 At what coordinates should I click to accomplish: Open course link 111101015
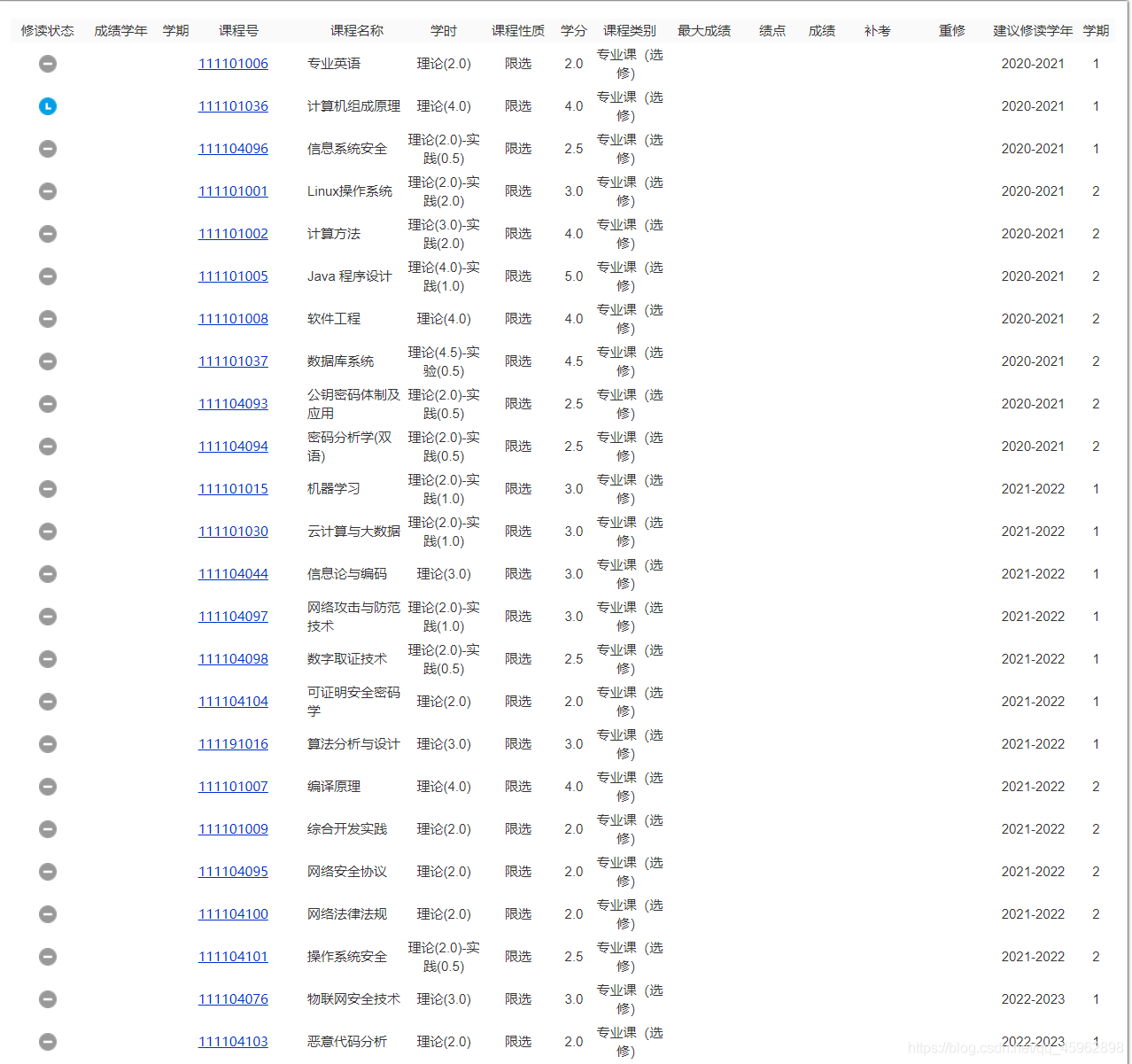pos(233,489)
